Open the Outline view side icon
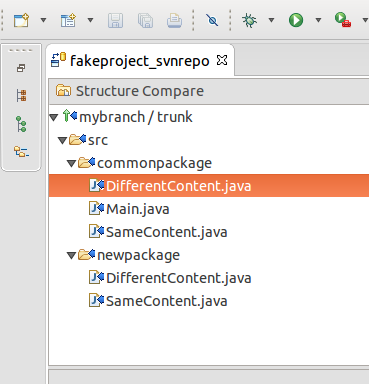Screen dimensions: 369x384 (x=21, y=152)
